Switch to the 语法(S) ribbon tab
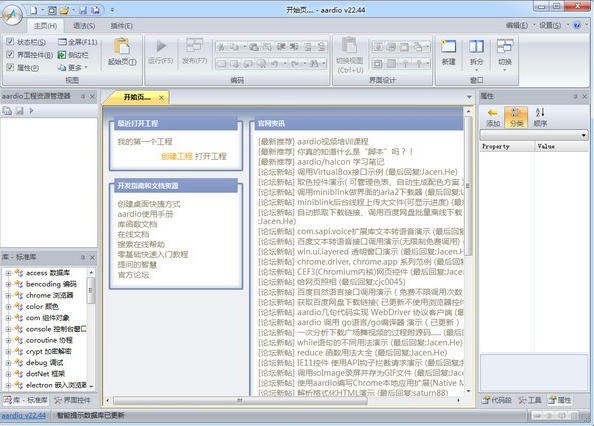 click(84, 26)
